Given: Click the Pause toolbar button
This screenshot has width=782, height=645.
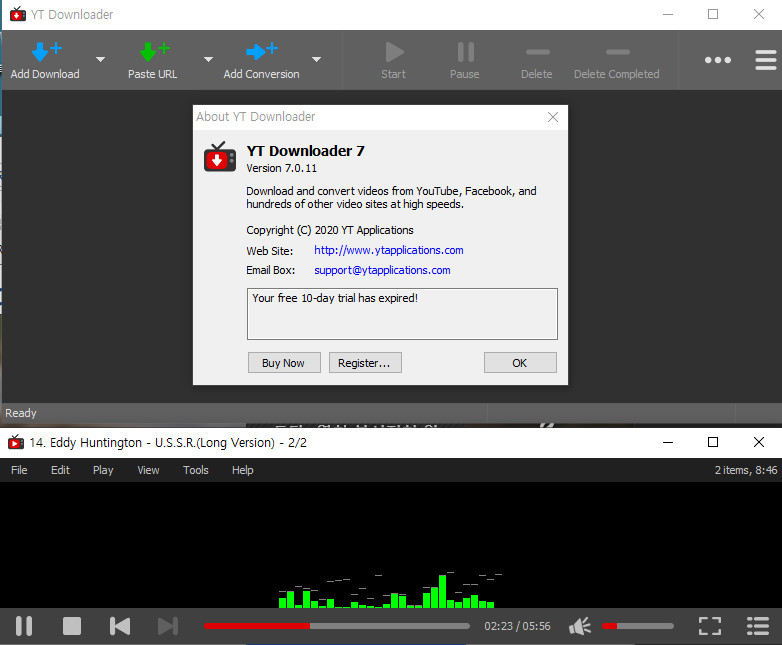Looking at the screenshot, I should 464,60.
